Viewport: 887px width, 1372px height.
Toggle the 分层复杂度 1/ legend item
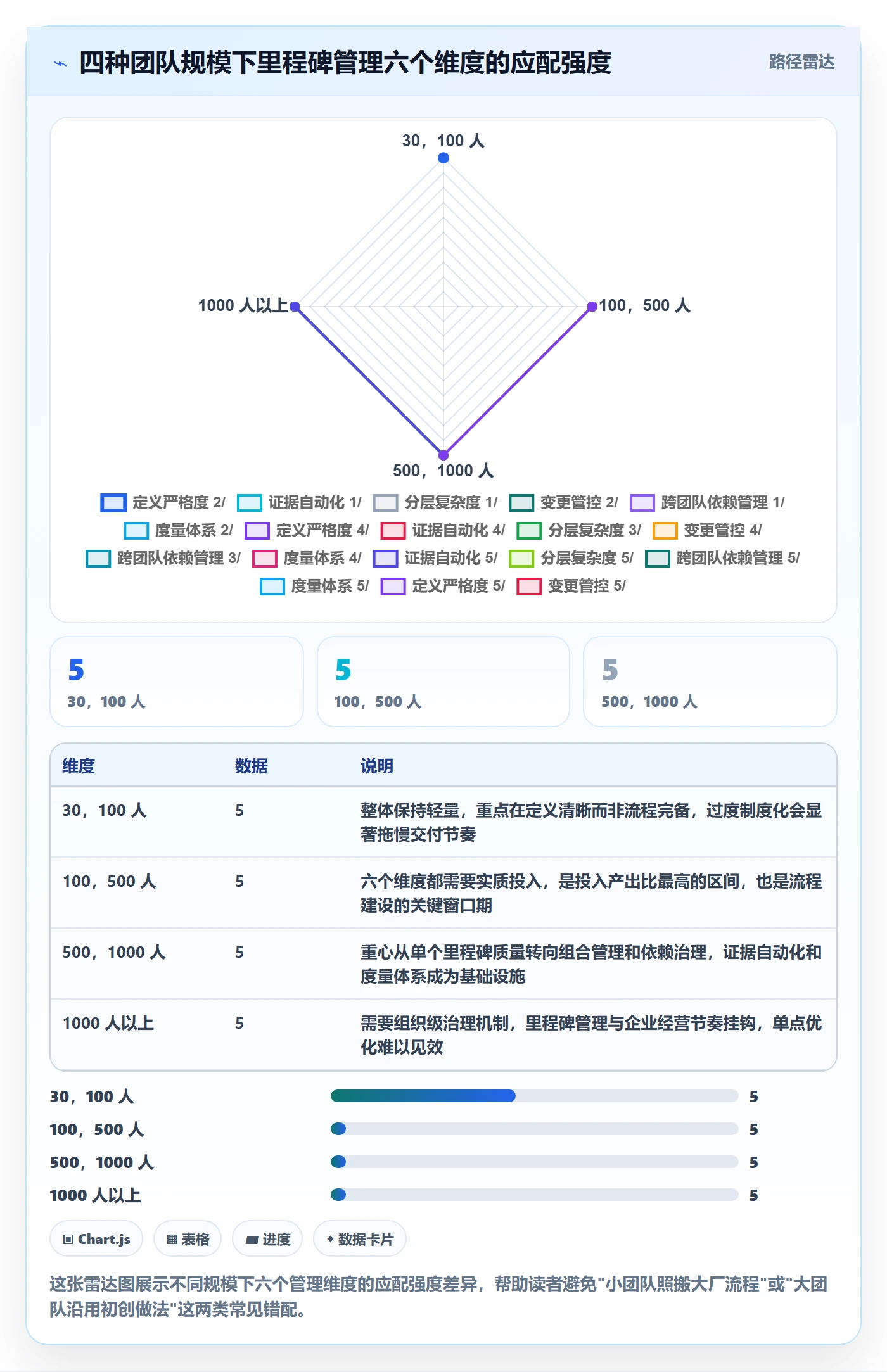pos(435,502)
